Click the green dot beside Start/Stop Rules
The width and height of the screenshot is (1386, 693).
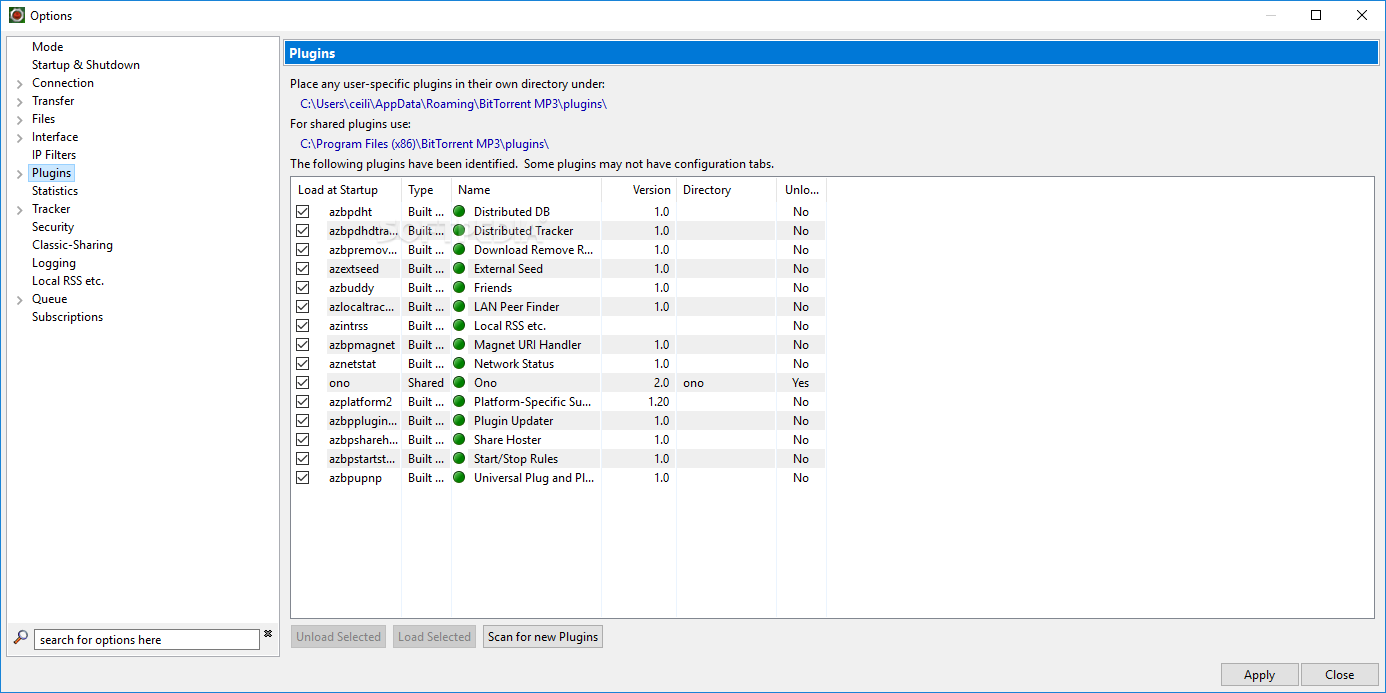click(460, 459)
